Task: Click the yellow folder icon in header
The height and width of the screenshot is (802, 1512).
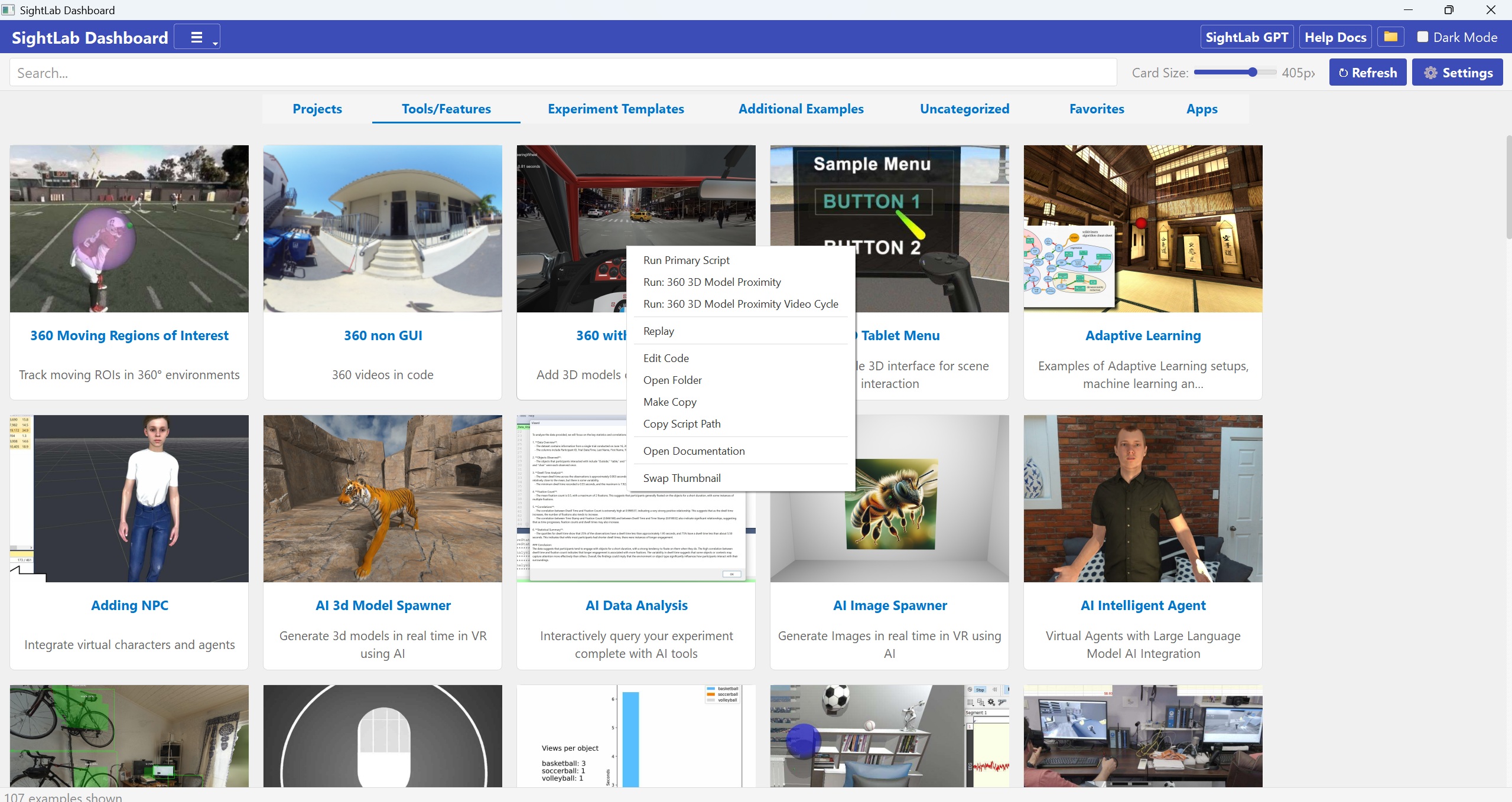Action: 1391,37
